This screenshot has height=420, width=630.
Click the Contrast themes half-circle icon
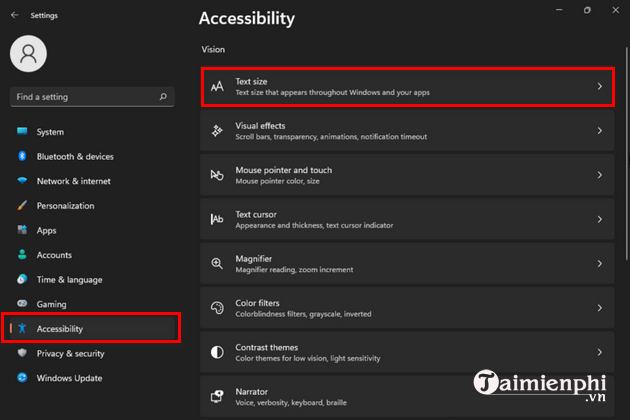click(x=217, y=352)
